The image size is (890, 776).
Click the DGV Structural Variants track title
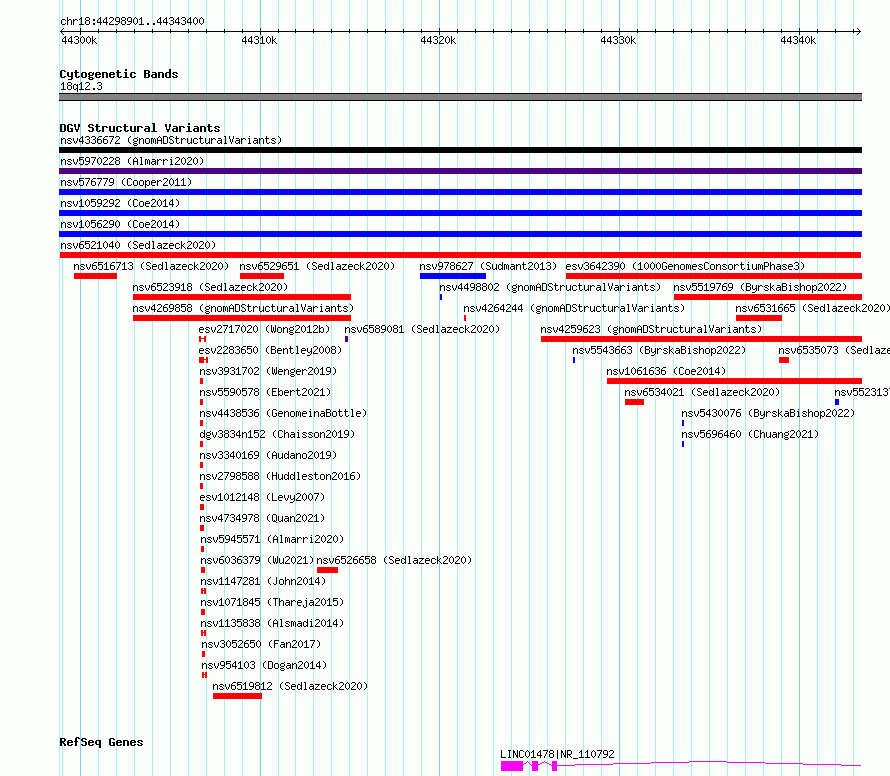pyautogui.click(x=140, y=128)
